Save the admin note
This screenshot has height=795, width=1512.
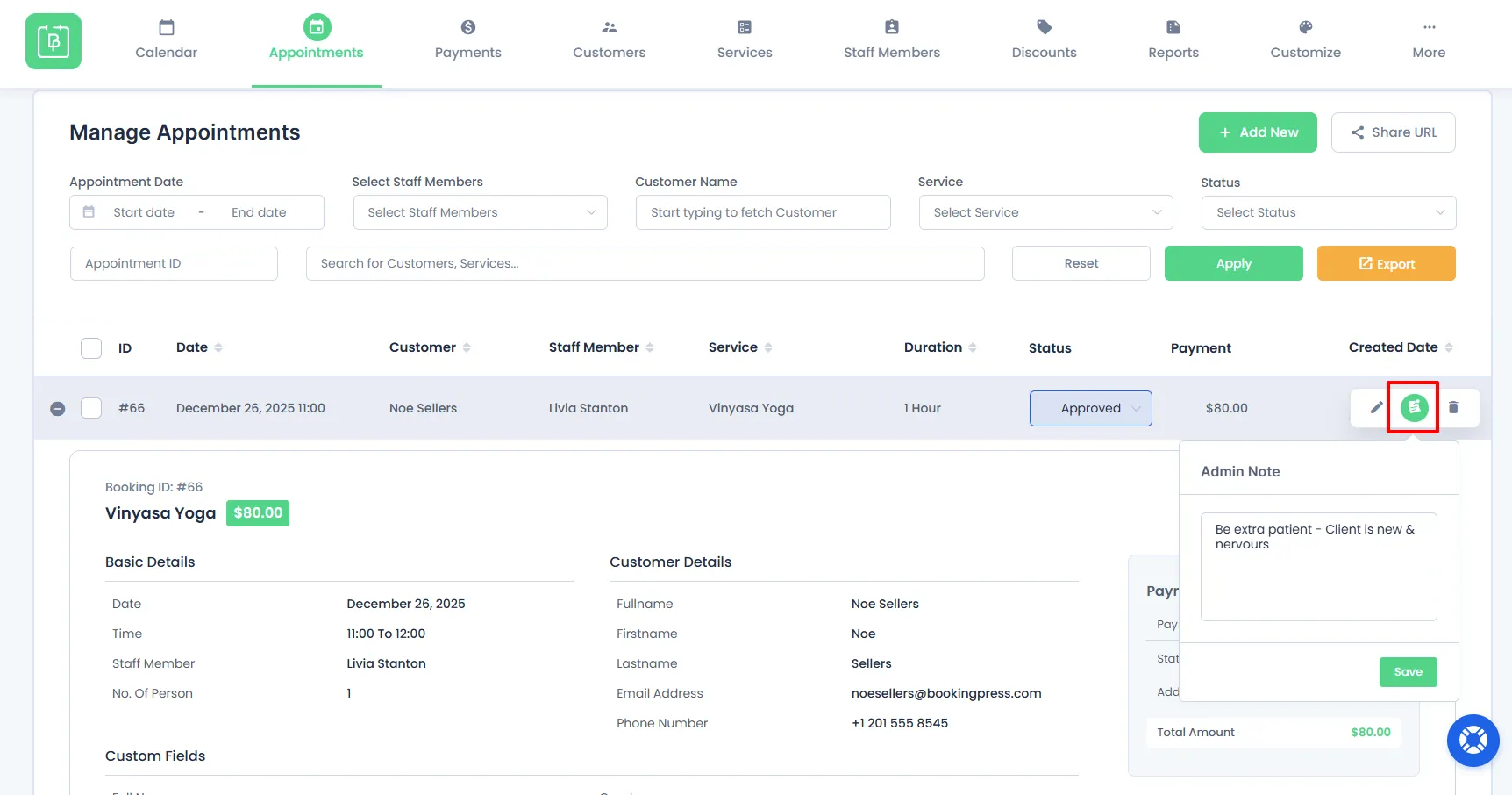[x=1408, y=672]
